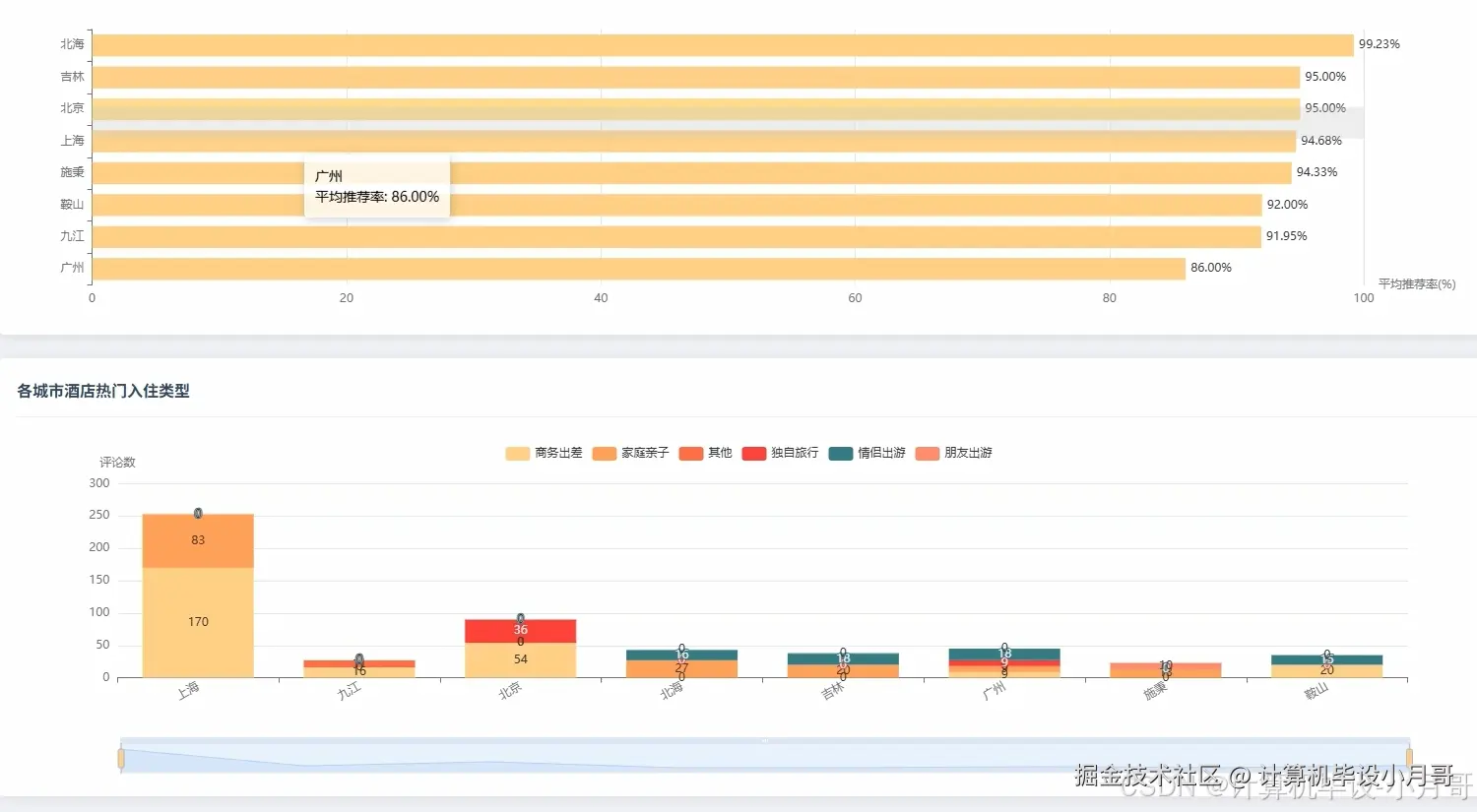Click the 上海 label under the stacked chart
This screenshot has height=812, width=1477.
coord(188,691)
